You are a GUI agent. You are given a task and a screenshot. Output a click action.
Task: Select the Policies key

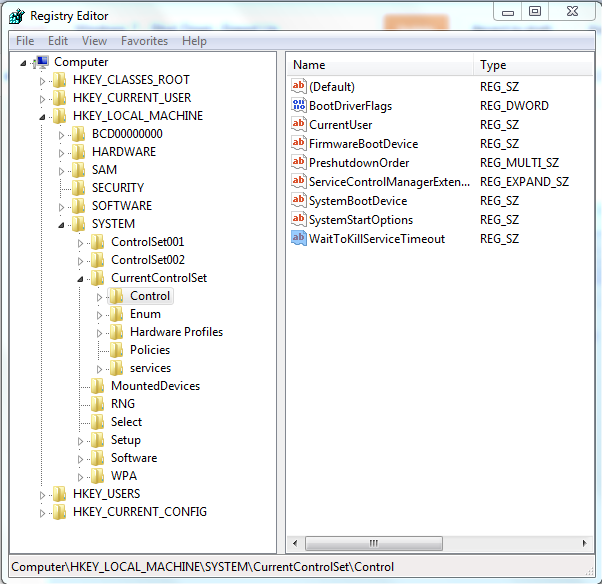click(x=150, y=350)
